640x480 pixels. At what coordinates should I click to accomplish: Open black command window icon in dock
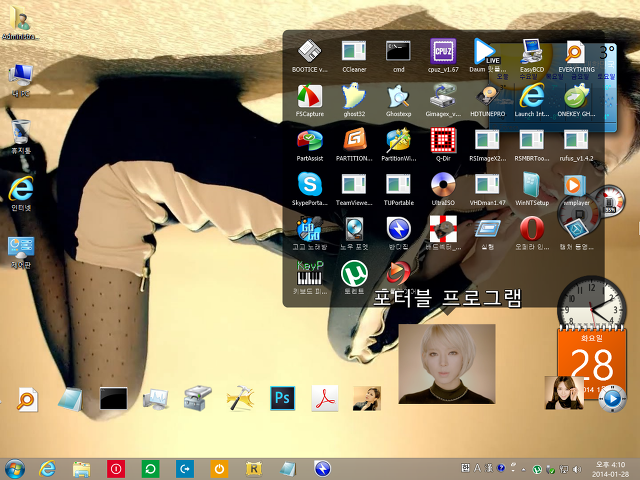click(113, 398)
